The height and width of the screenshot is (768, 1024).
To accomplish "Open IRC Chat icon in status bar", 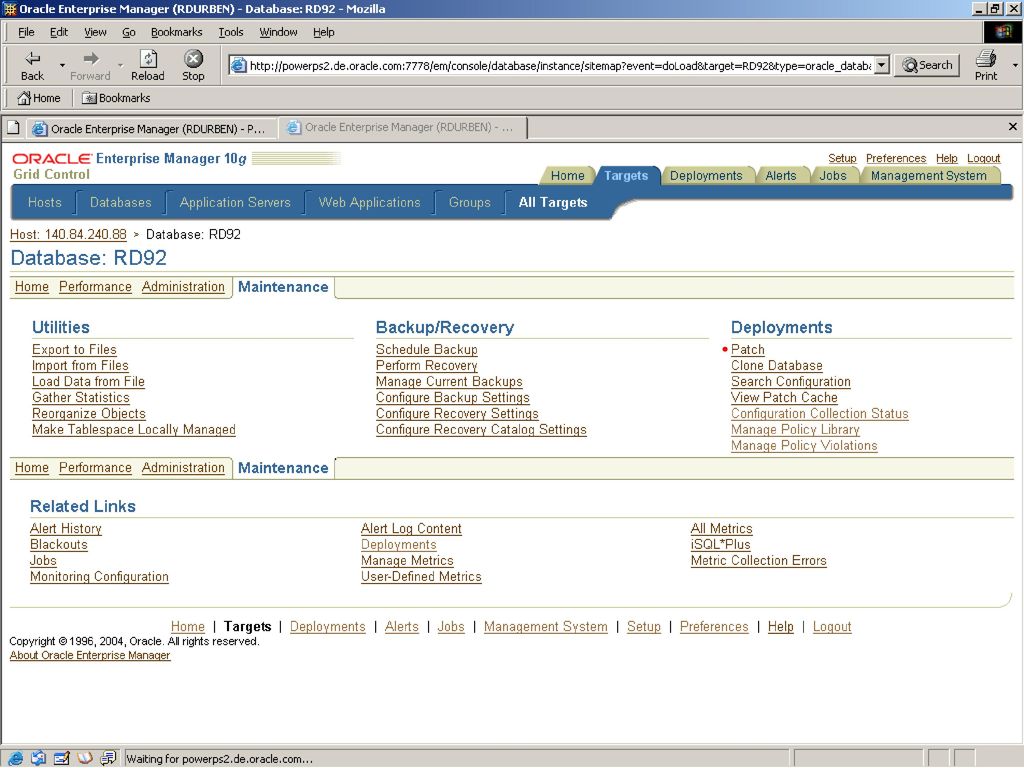I will point(108,758).
